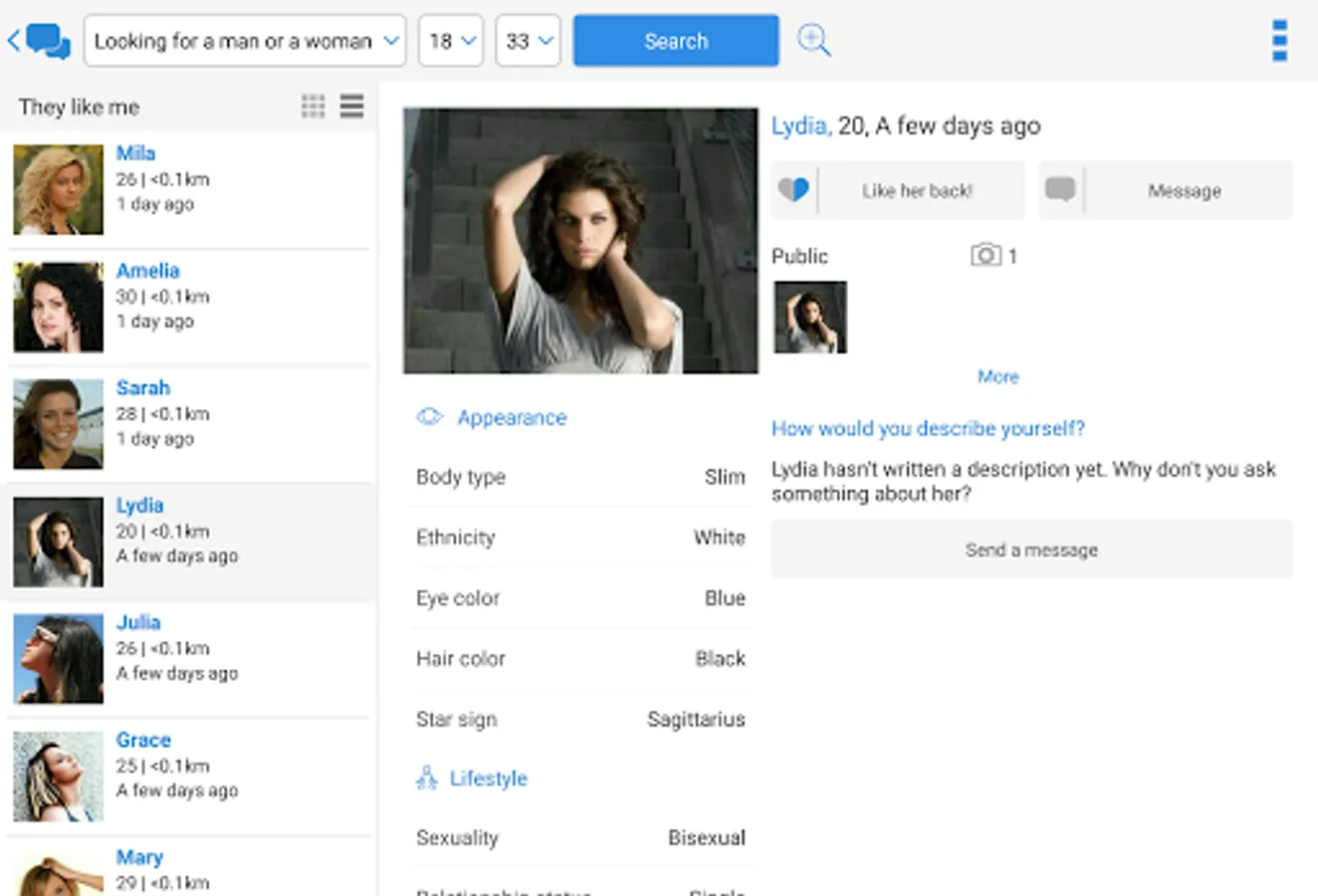
Task: Click the message bubble icon beside Message
Action: tap(1060, 189)
